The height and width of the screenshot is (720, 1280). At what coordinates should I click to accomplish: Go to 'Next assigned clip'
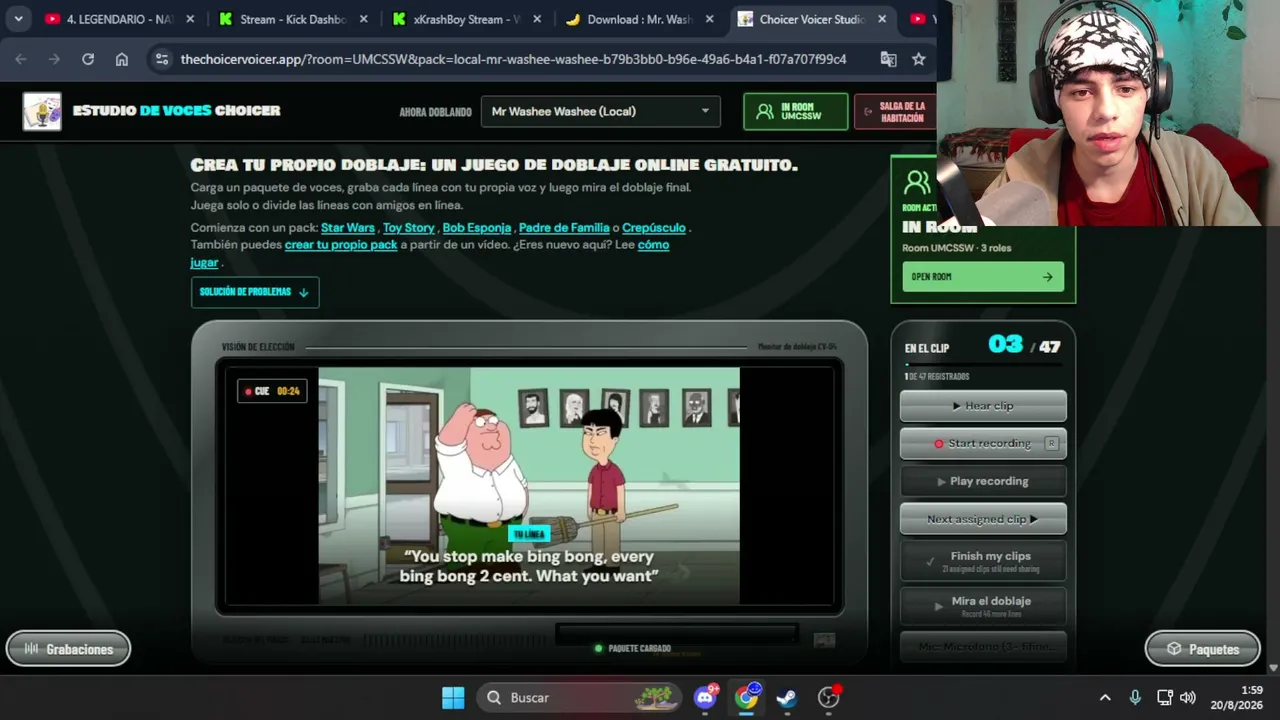point(983,519)
